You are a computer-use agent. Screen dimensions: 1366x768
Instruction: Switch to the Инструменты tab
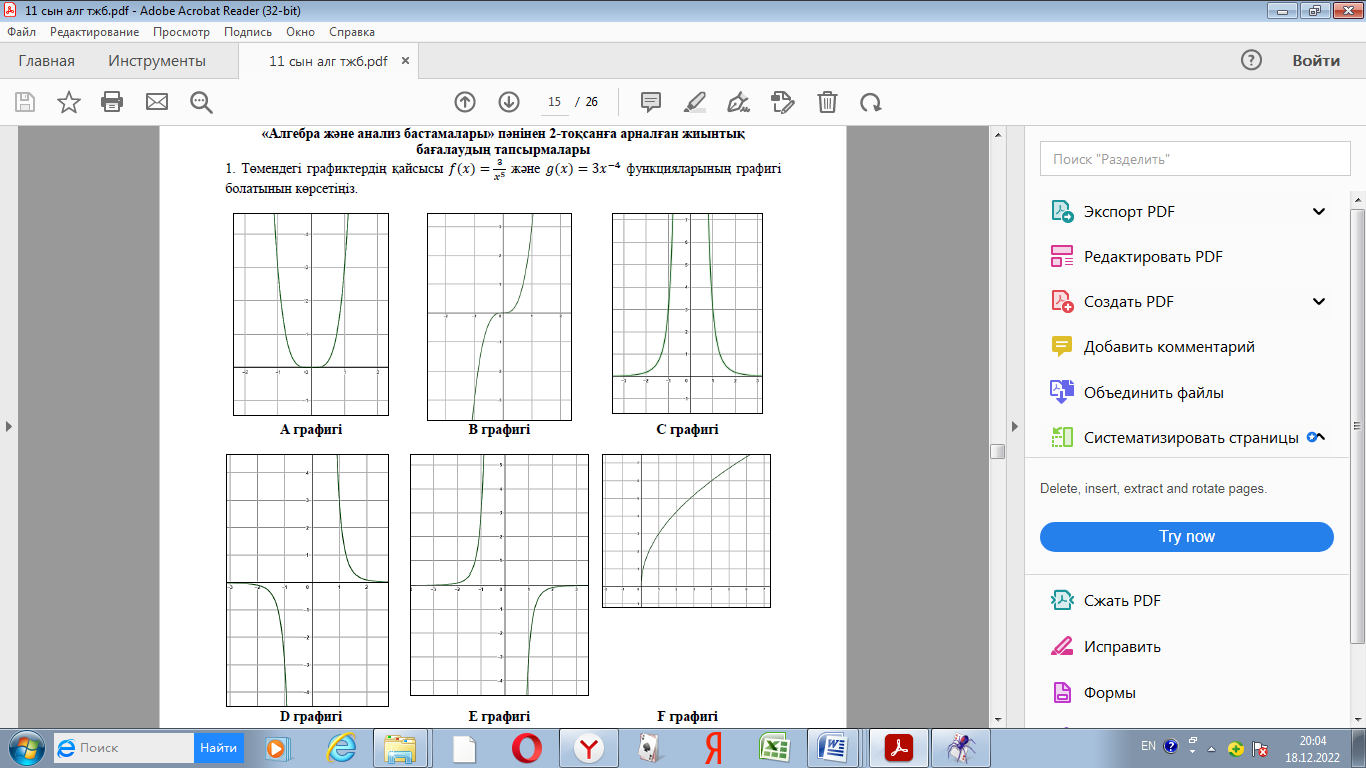(157, 61)
